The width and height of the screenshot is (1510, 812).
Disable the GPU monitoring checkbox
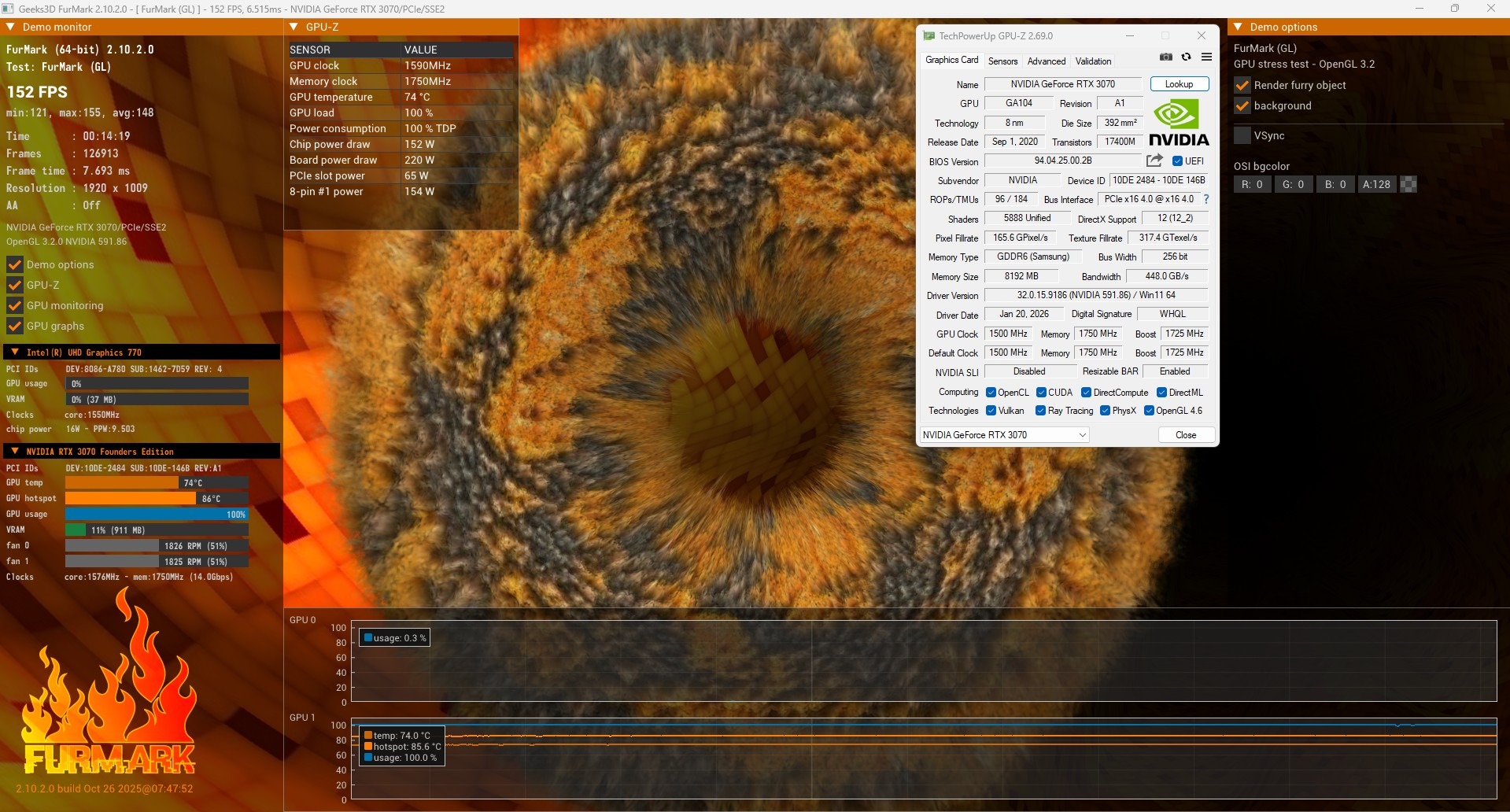(x=14, y=305)
